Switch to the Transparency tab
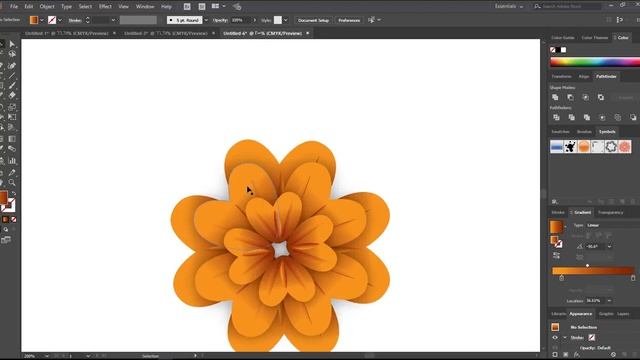The image size is (640, 360). coord(610,213)
